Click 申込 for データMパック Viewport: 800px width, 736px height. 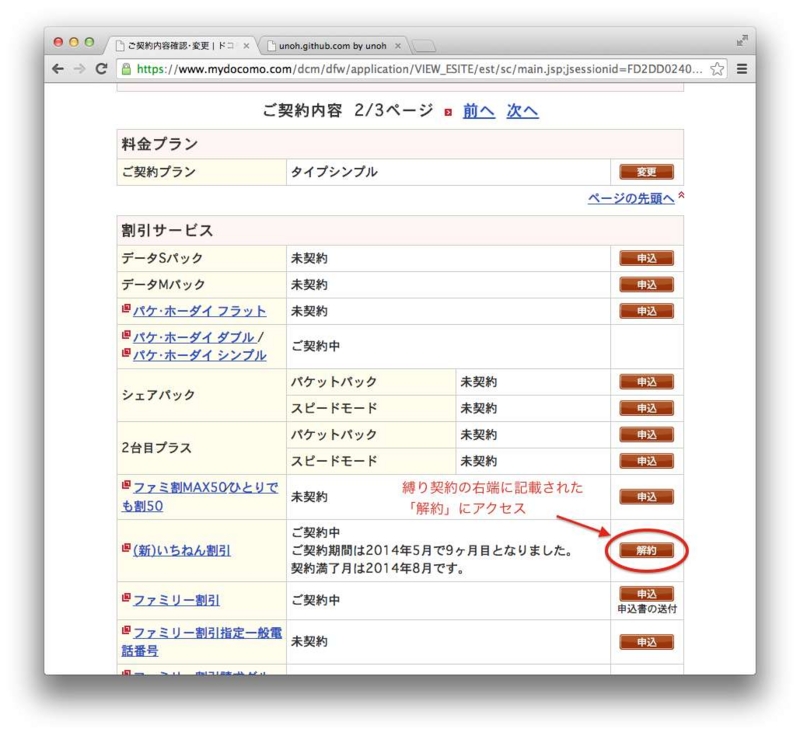(x=646, y=285)
